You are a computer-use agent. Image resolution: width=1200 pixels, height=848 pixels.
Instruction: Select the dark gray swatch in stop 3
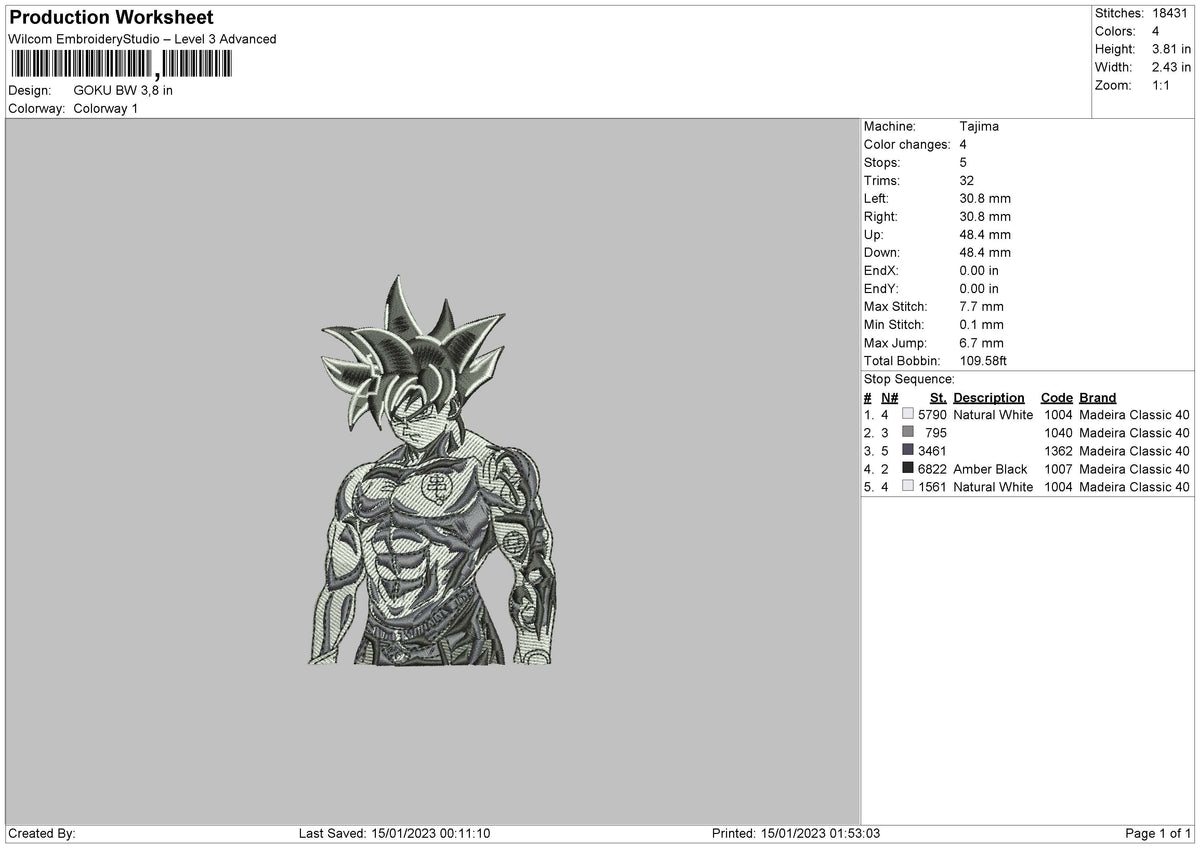[x=908, y=451]
